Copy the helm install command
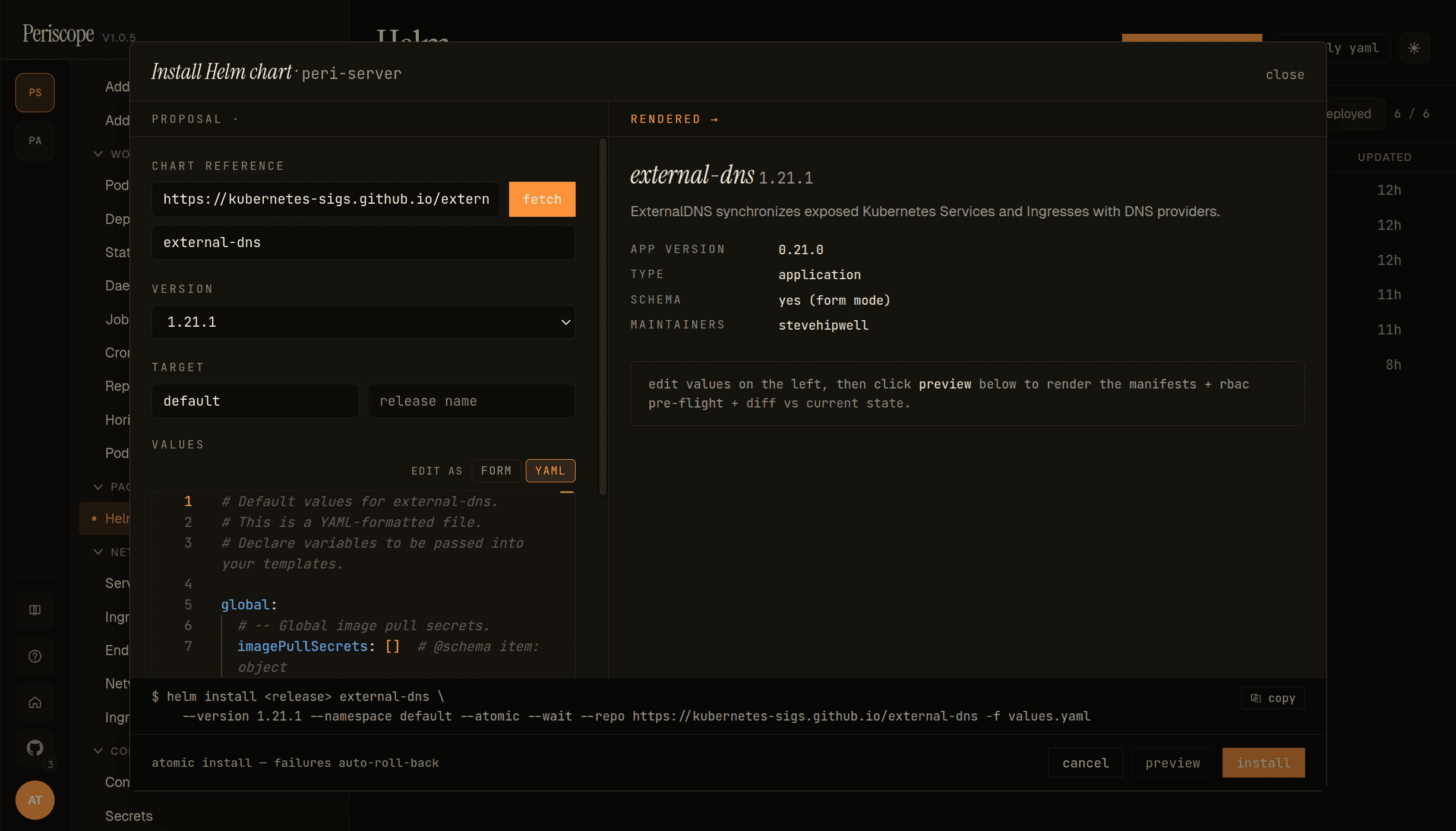 tap(1273, 698)
